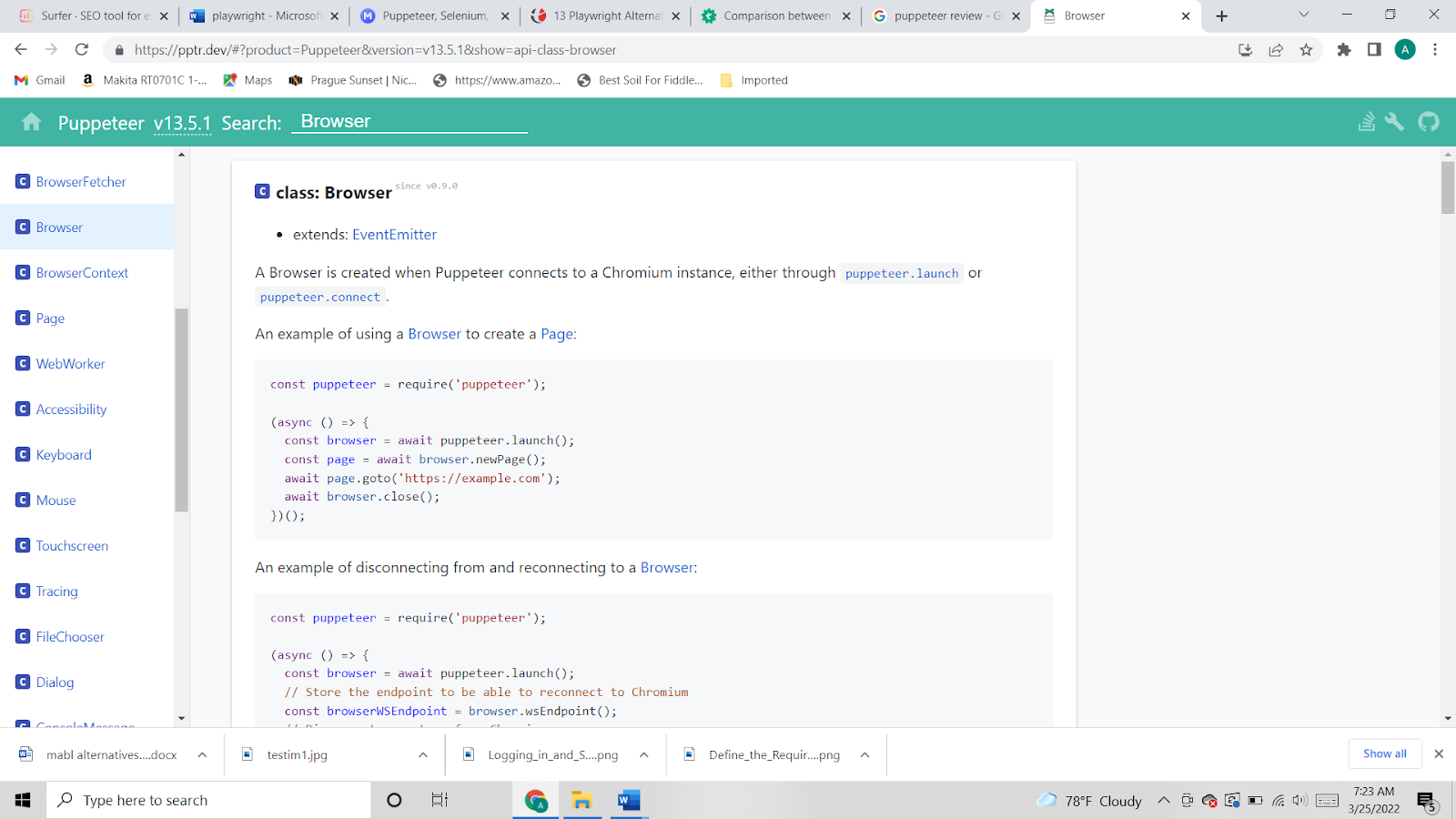Click the main page vertical scrollbar thumb

click(x=1448, y=187)
